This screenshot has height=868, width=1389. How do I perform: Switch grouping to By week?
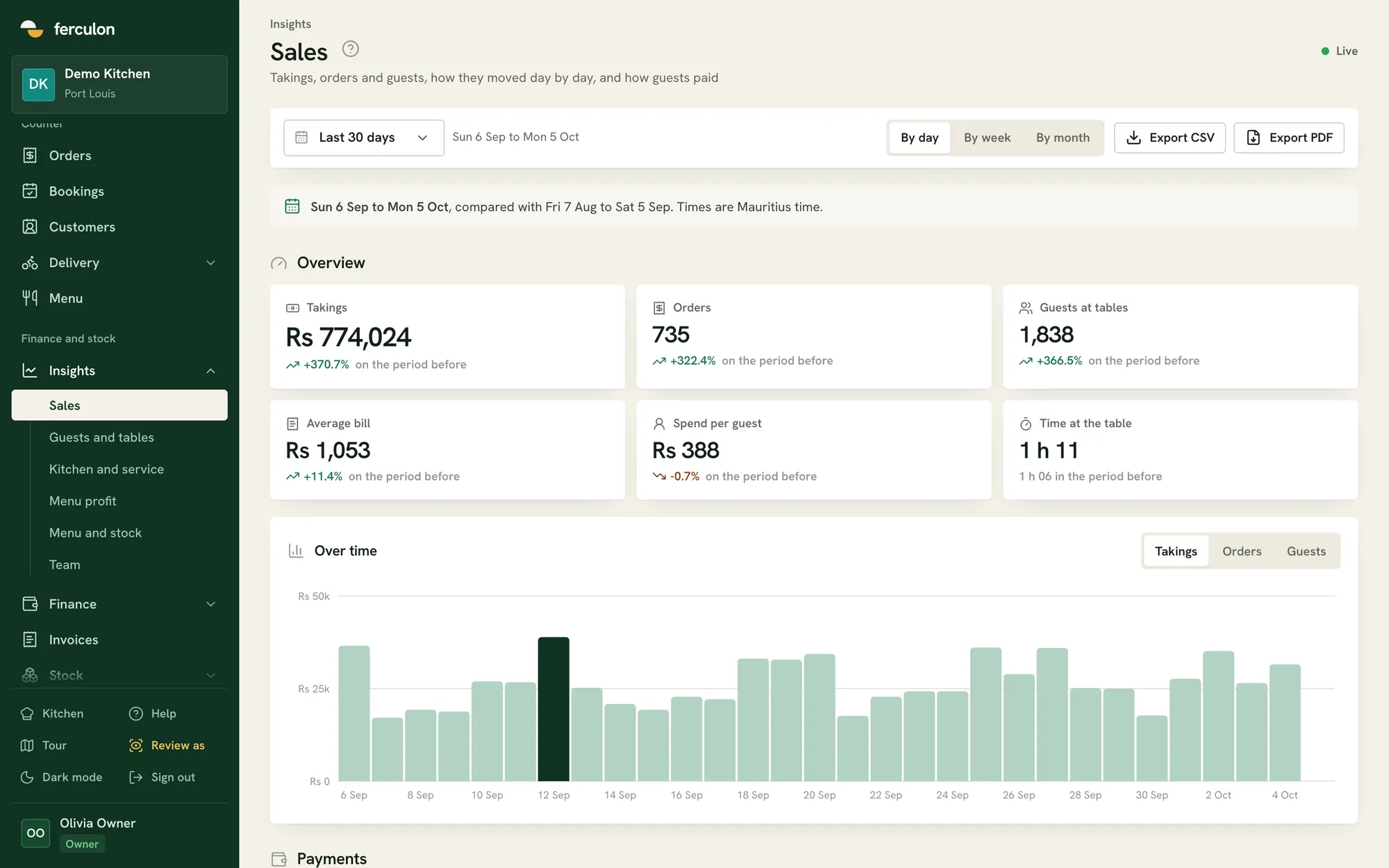click(x=987, y=137)
